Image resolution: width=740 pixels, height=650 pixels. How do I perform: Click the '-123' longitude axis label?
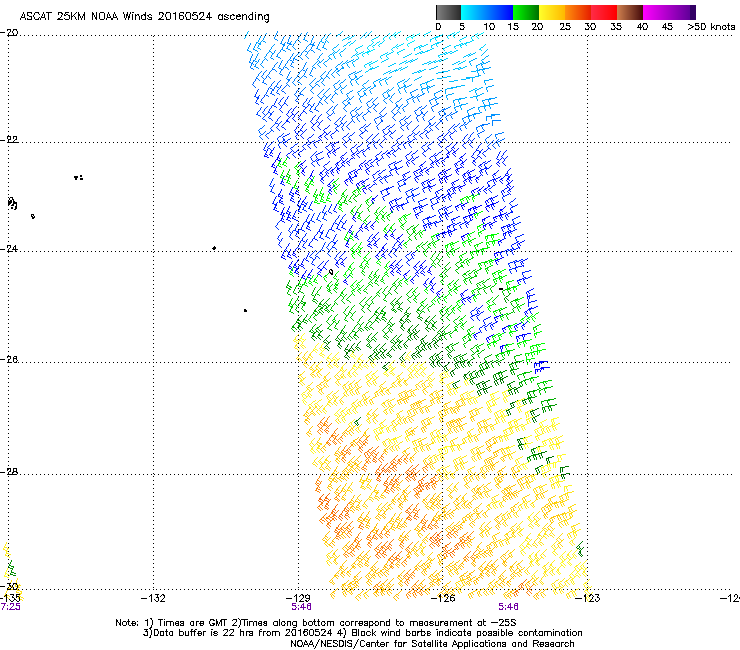point(588,599)
